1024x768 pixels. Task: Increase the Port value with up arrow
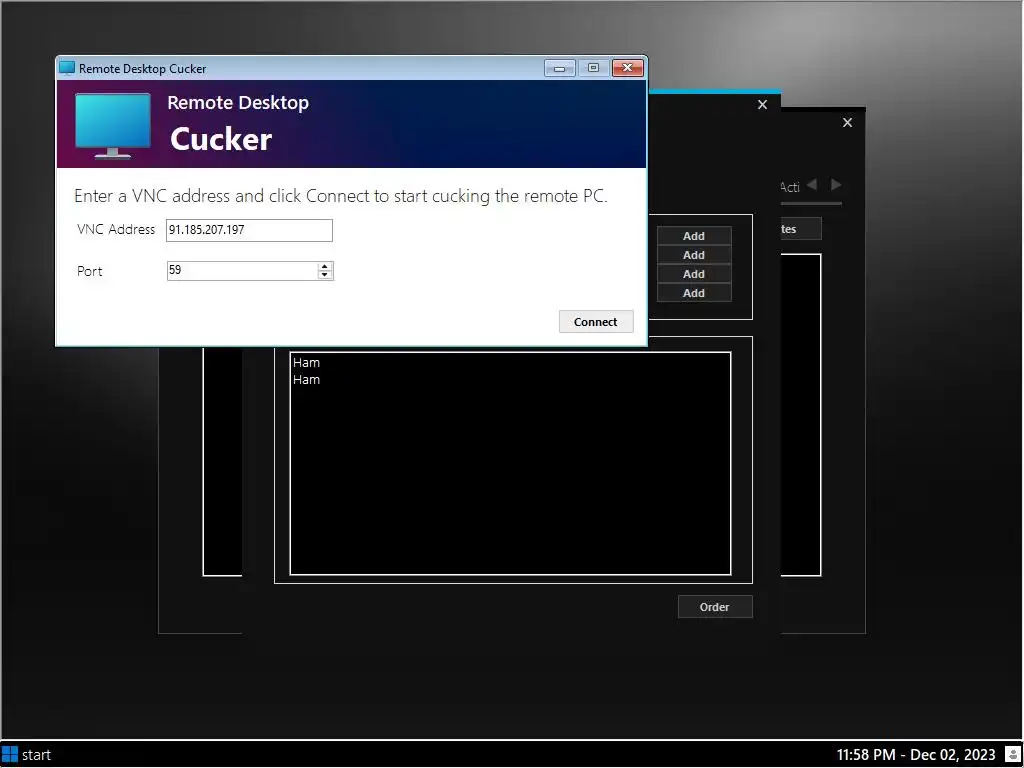coord(325,266)
